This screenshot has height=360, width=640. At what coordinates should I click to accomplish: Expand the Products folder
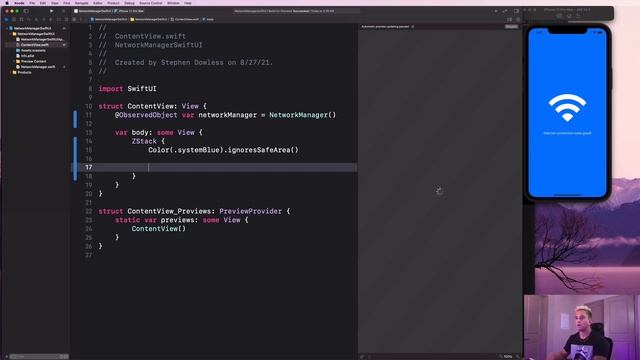click(11, 72)
